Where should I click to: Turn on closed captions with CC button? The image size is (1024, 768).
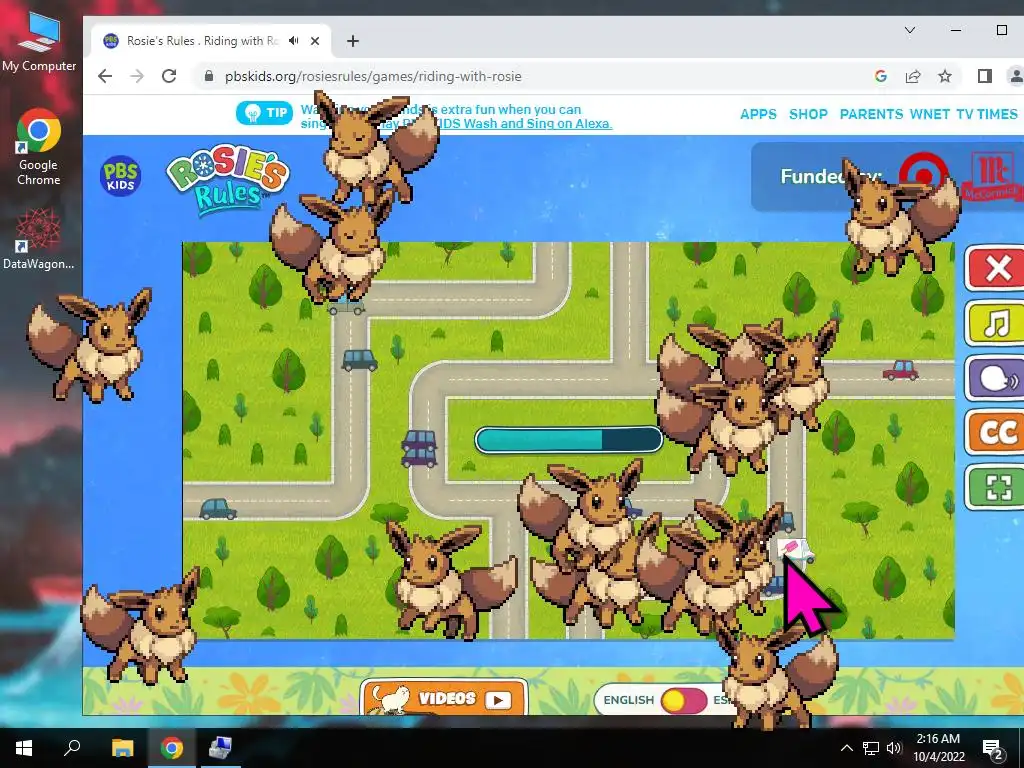(x=996, y=432)
